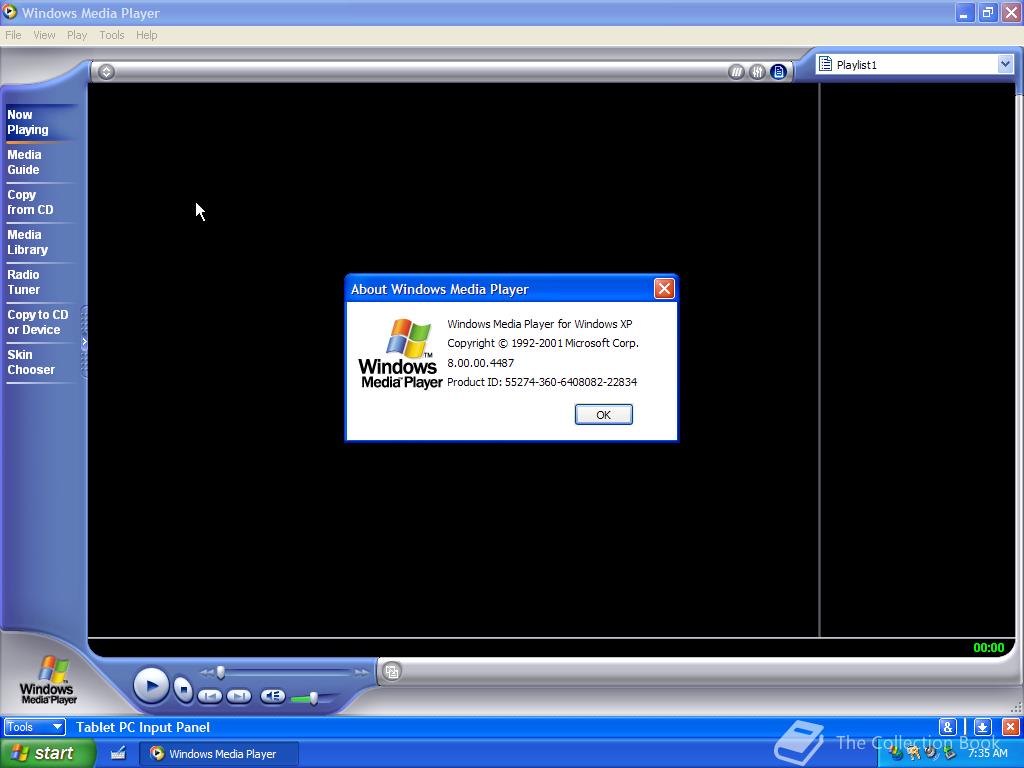
Task: Open the Play menu
Action: 77,35
